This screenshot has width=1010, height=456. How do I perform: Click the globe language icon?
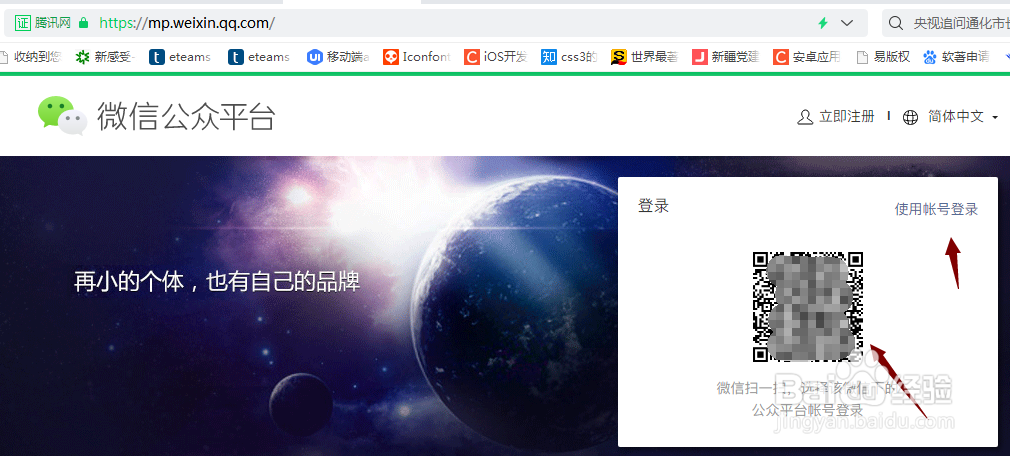tap(910, 117)
